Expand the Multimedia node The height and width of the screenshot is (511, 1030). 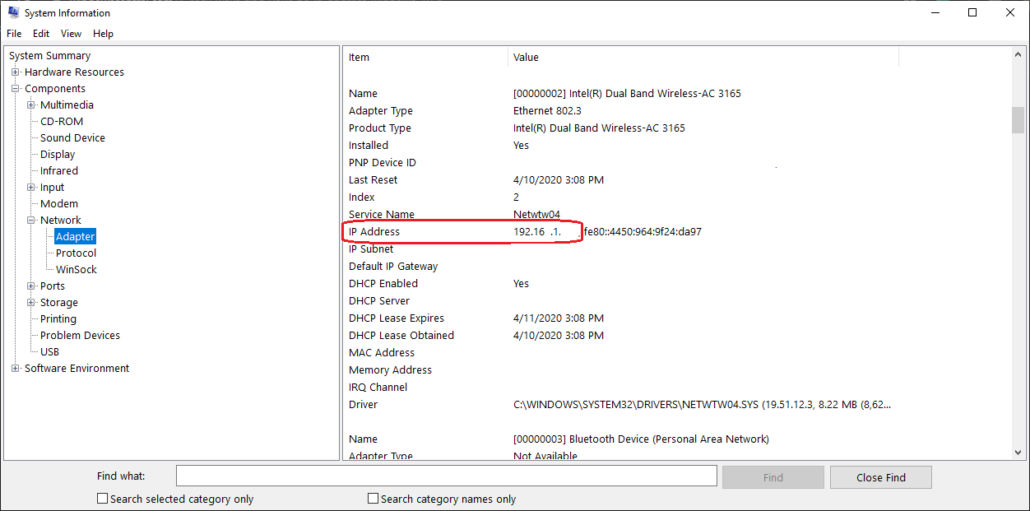click(31, 105)
